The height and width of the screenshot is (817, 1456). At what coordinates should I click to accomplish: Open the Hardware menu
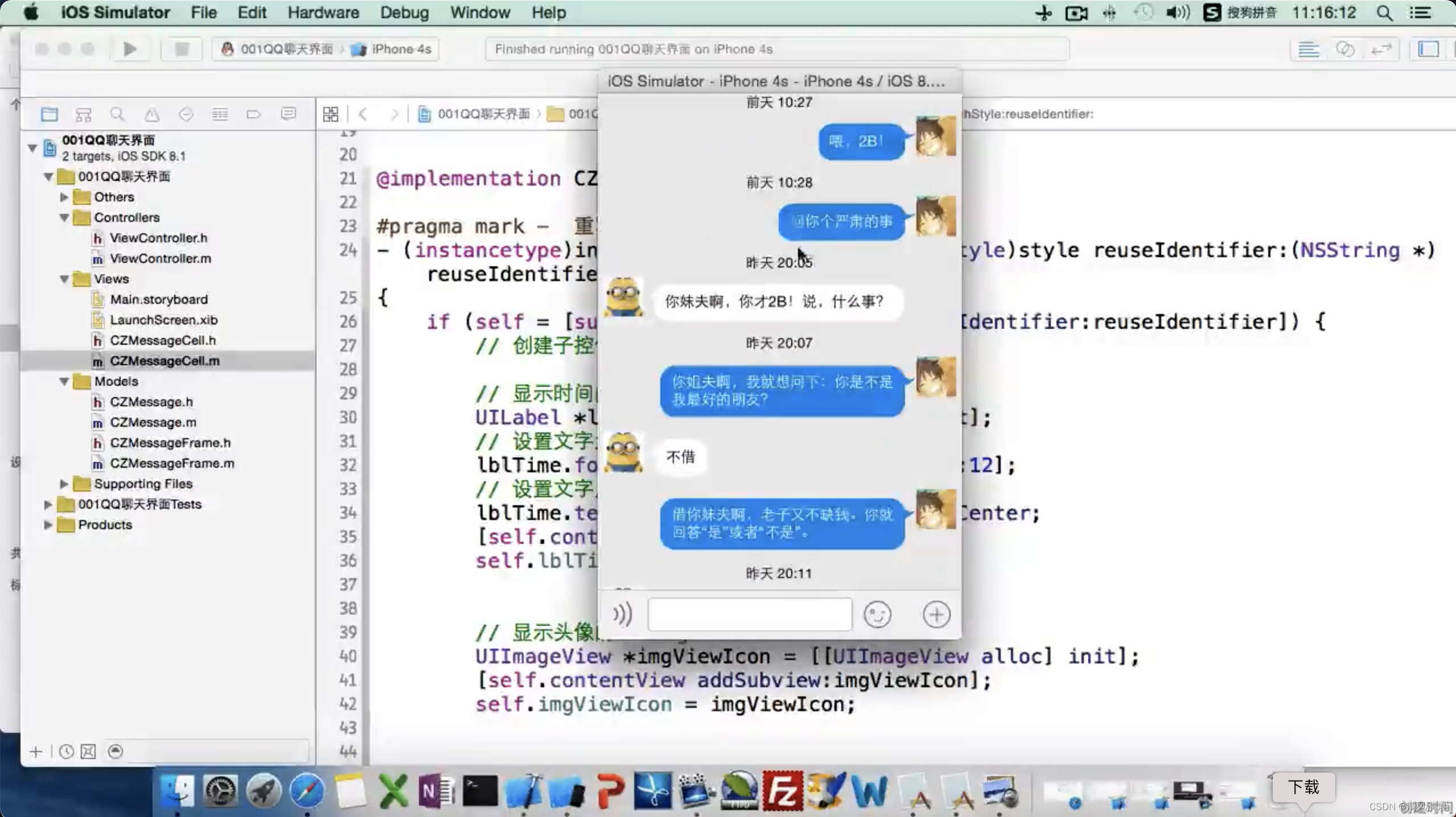(323, 13)
